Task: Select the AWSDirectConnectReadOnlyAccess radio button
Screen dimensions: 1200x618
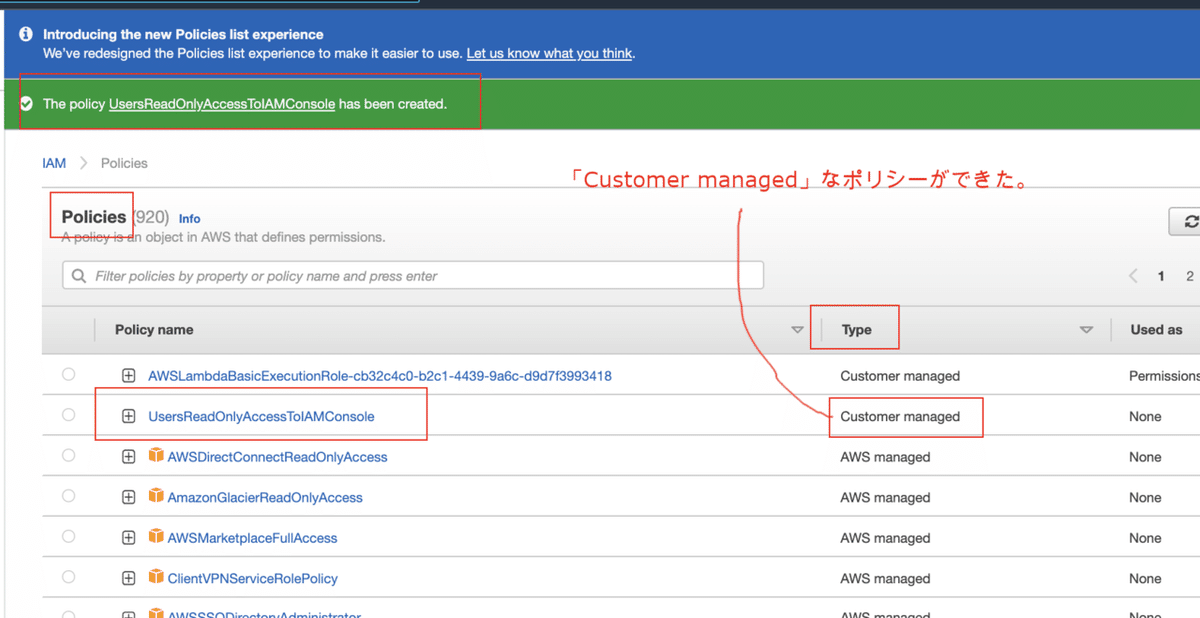Action: point(68,456)
